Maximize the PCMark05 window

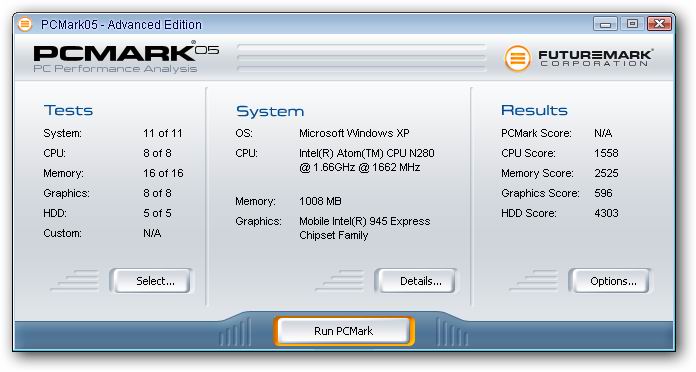[632, 24]
